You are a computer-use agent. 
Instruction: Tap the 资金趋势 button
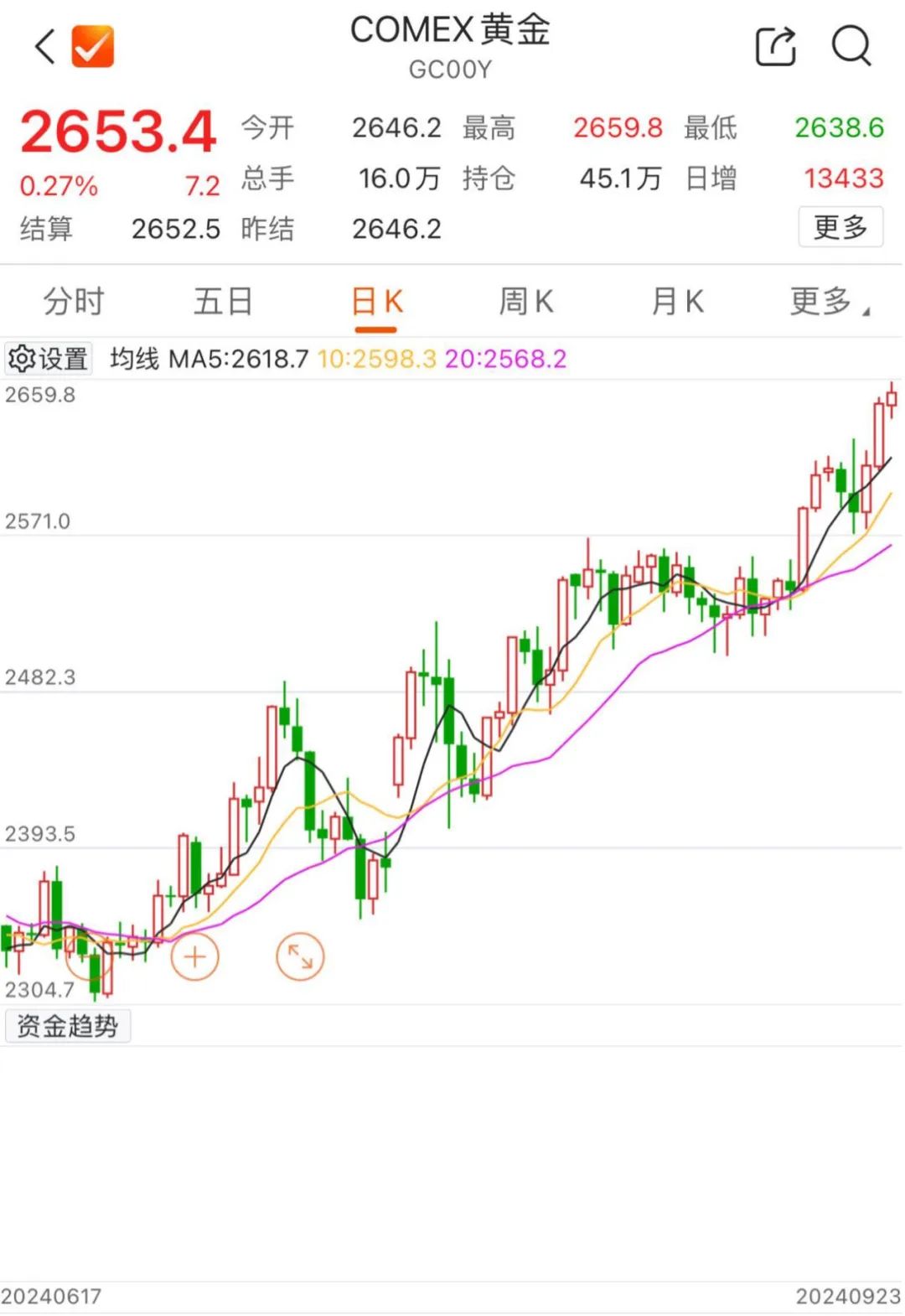coord(68,1026)
